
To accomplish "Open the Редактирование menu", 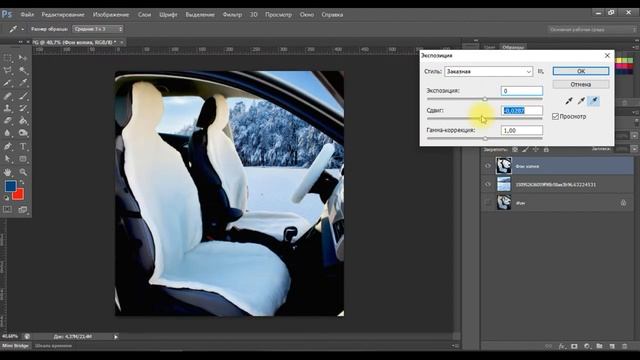I will (x=63, y=14).
